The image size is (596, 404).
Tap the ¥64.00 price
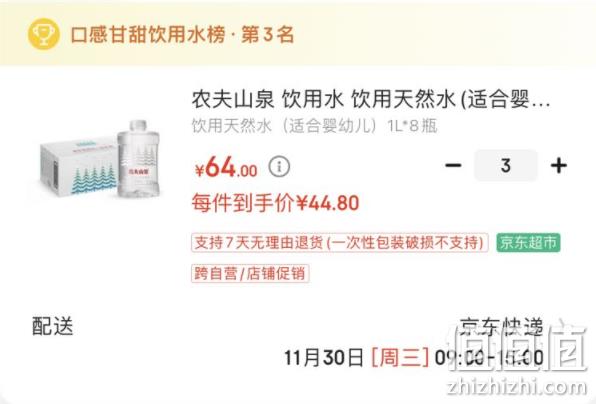pos(226,167)
